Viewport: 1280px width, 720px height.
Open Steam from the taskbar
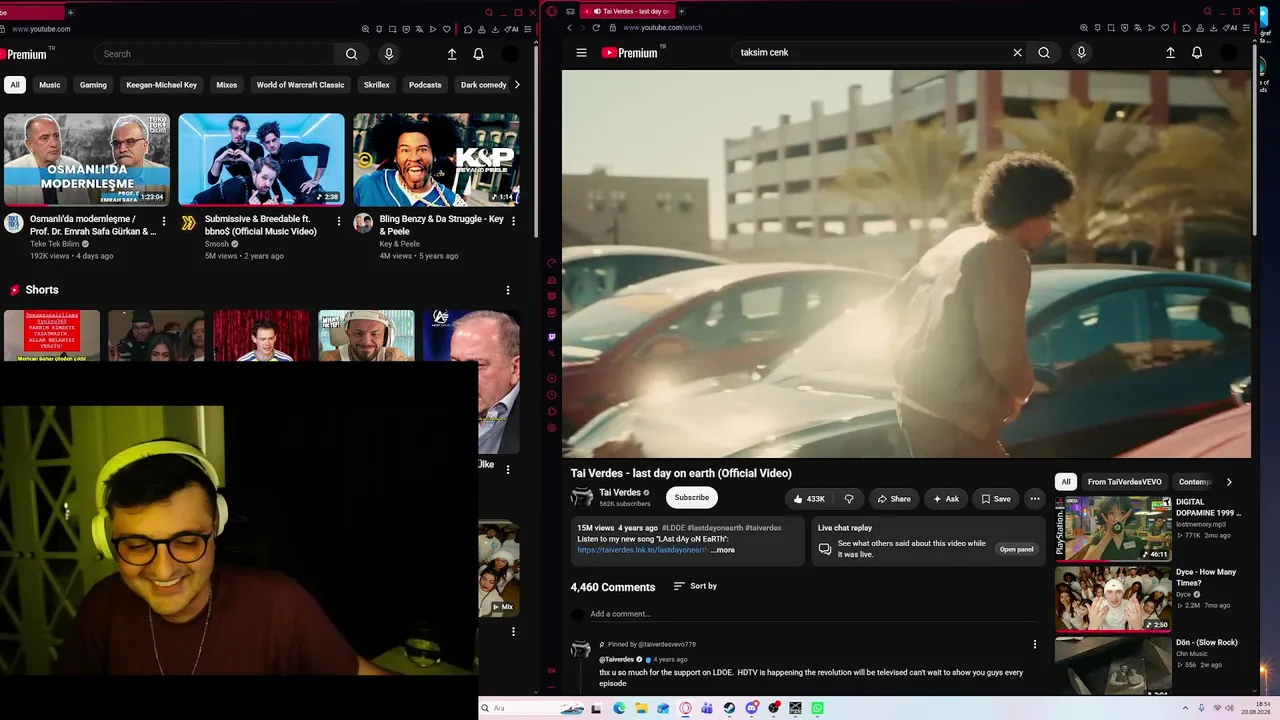[x=729, y=708]
